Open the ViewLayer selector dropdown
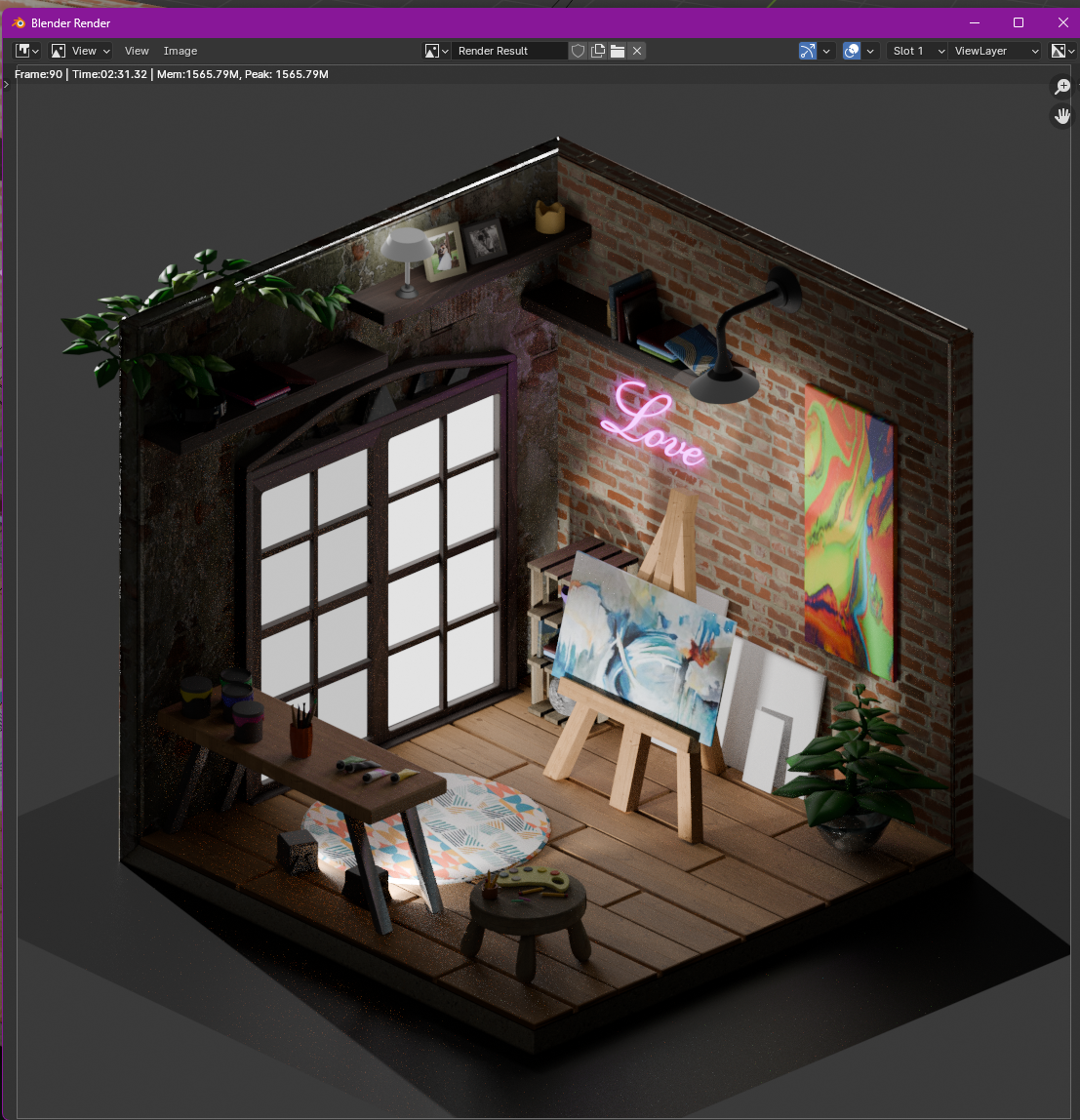 [996, 51]
